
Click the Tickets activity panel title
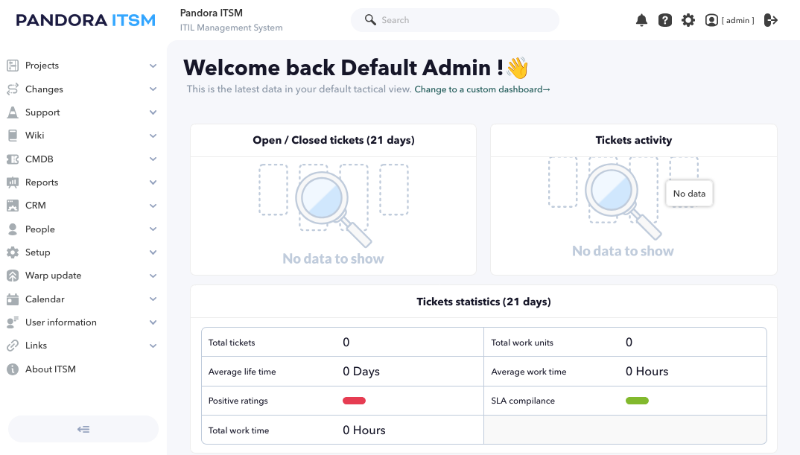[634, 140]
